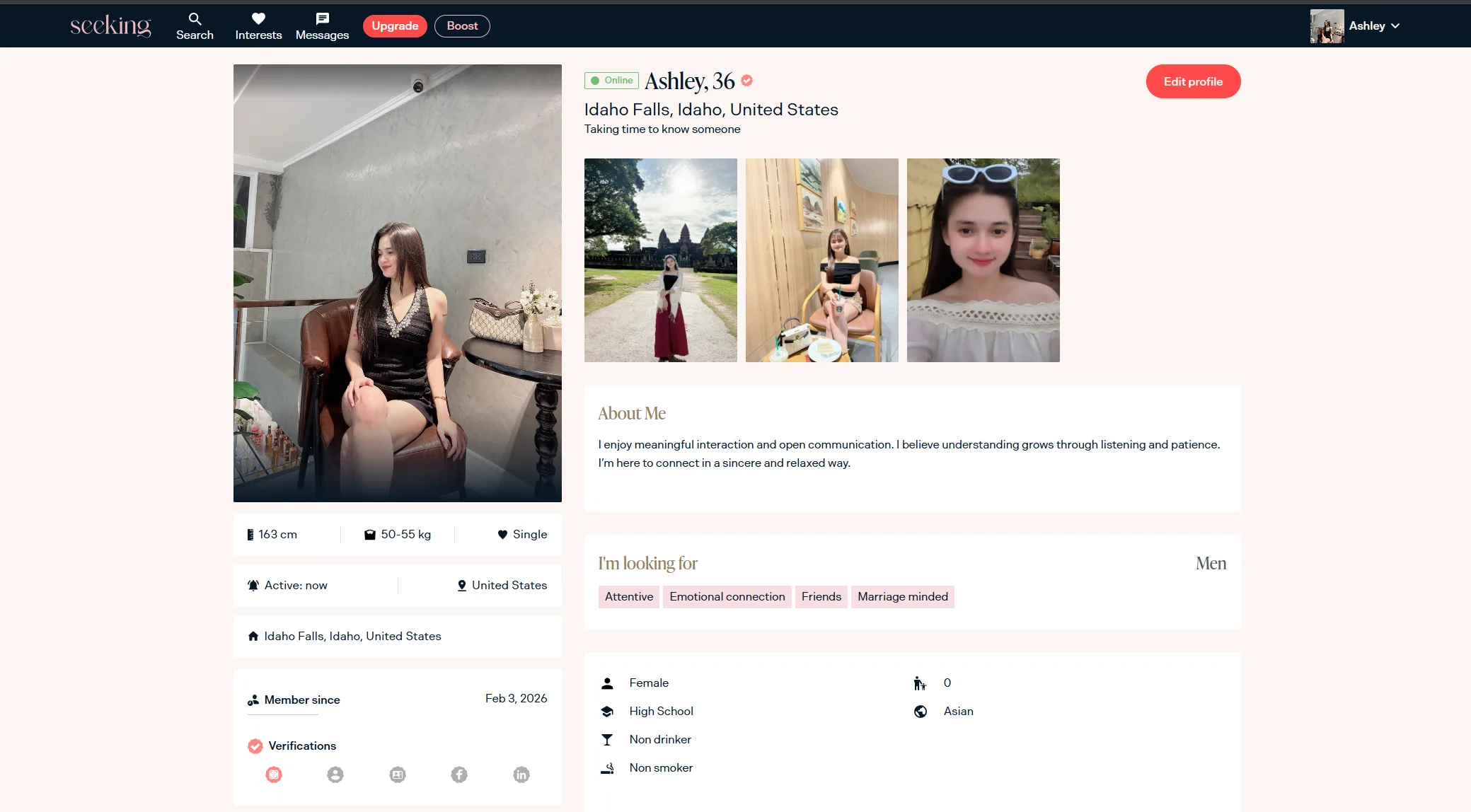
Task: Expand the Ashley account dropdown
Action: point(1395,26)
